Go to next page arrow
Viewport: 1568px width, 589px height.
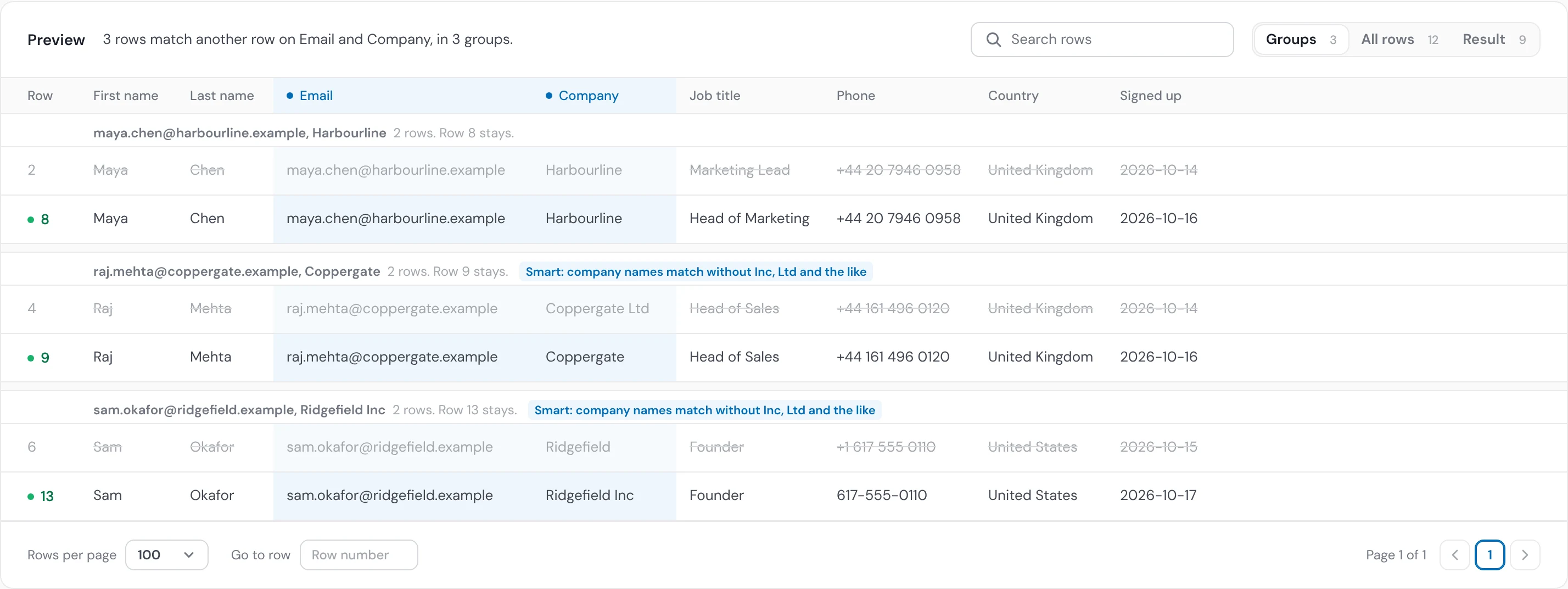click(1525, 555)
